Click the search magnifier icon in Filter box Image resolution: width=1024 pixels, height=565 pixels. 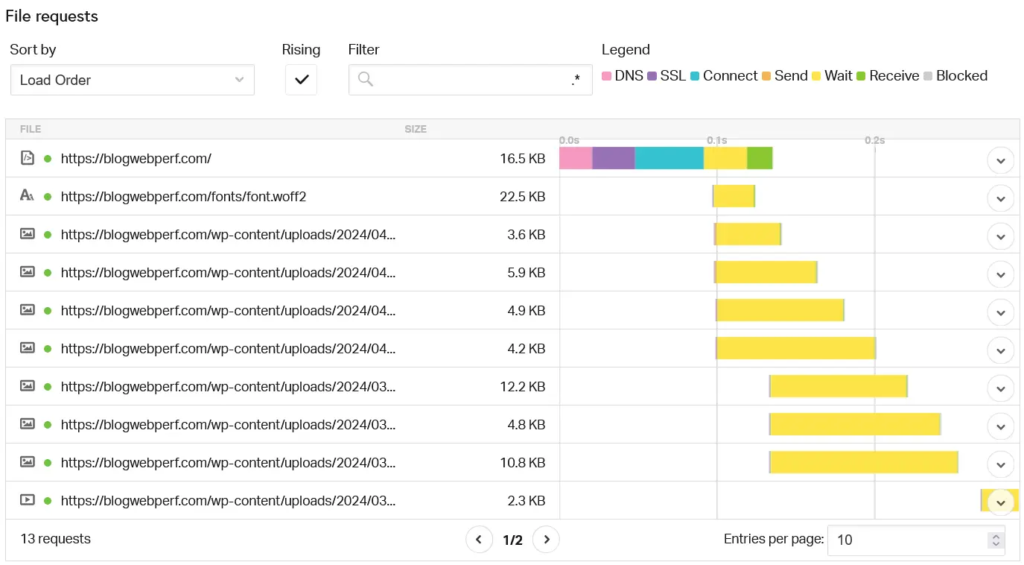365,80
